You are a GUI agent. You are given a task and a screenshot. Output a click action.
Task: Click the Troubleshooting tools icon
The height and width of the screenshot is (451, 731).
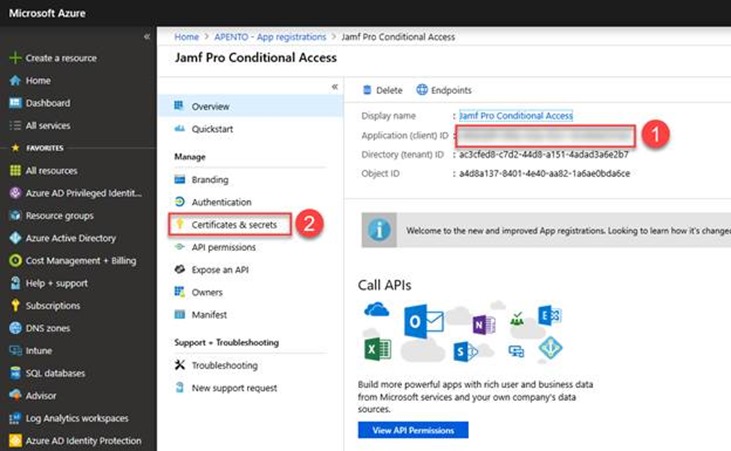pyautogui.click(x=179, y=365)
